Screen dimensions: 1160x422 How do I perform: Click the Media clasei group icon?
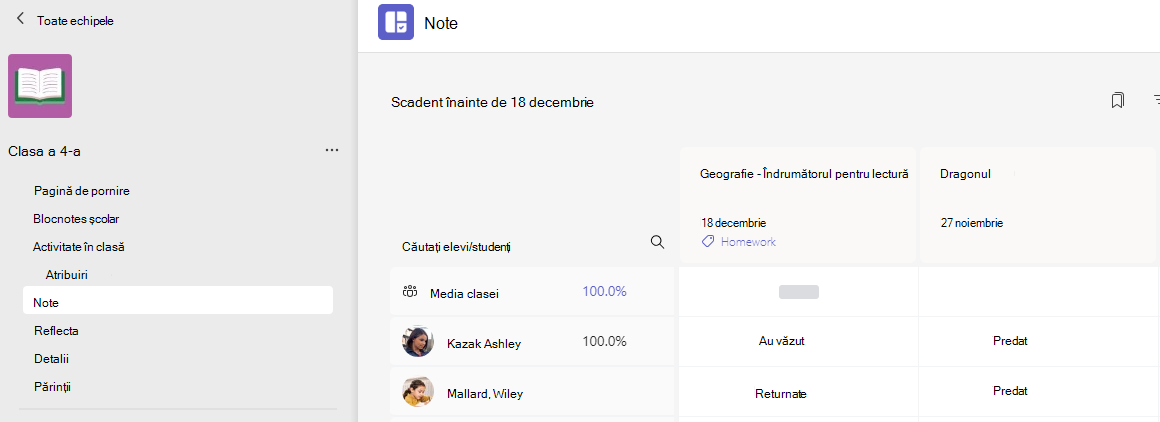point(409,292)
